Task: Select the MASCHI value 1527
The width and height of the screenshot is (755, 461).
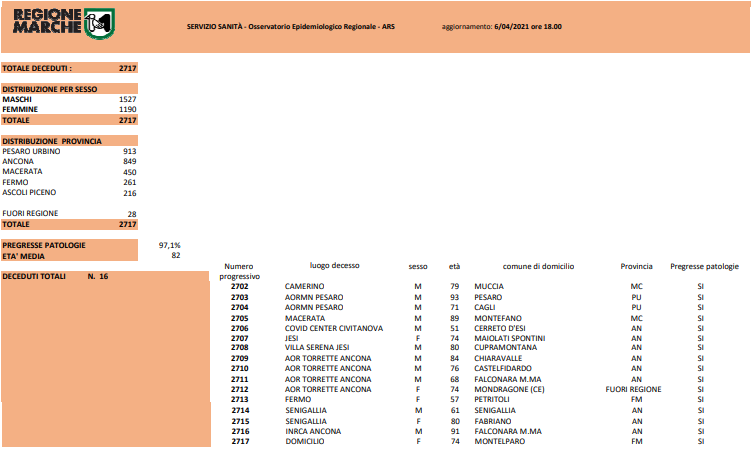Action: click(128, 99)
